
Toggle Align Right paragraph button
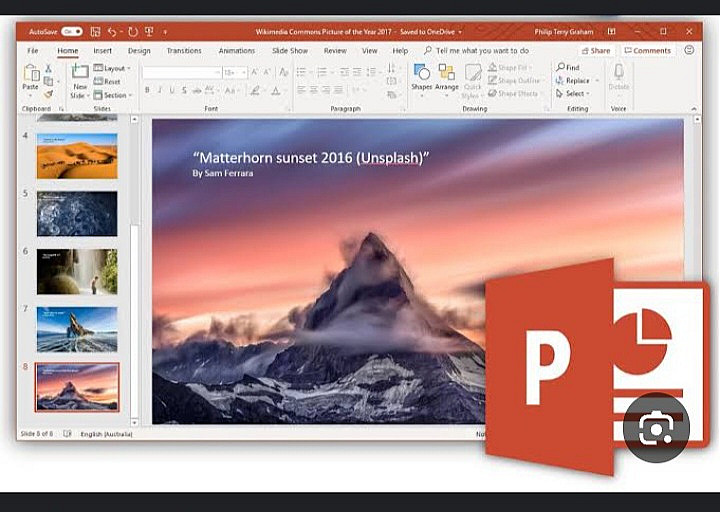(326, 90)
